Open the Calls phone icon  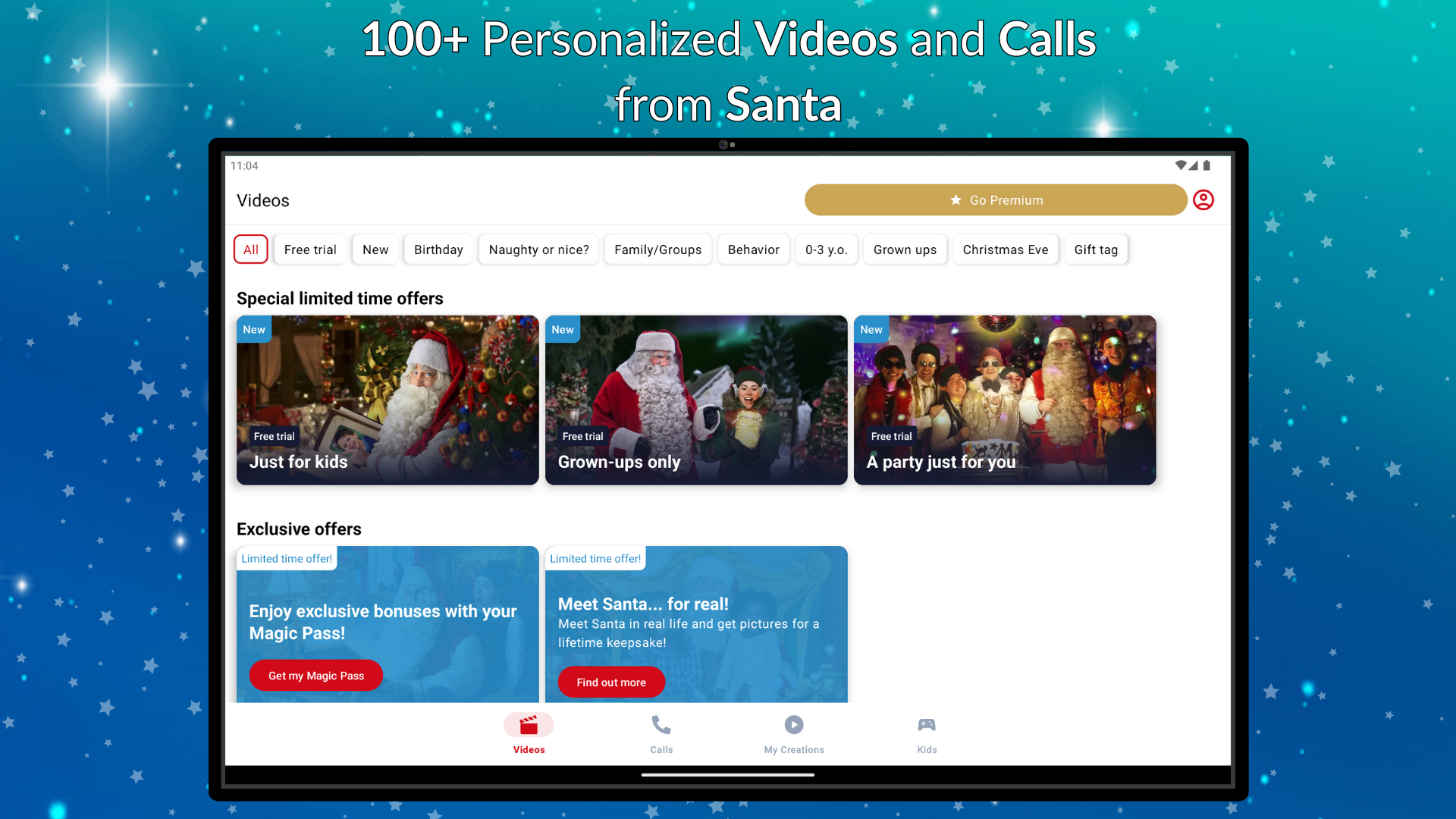click(x=661, y=726)
